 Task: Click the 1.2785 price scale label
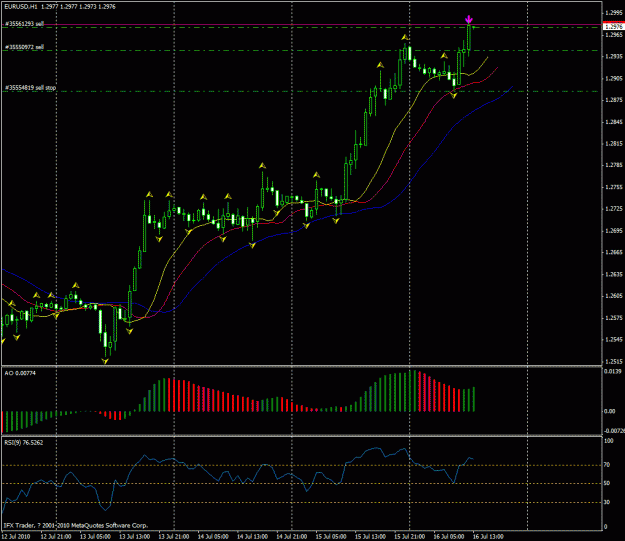point(613,165)
